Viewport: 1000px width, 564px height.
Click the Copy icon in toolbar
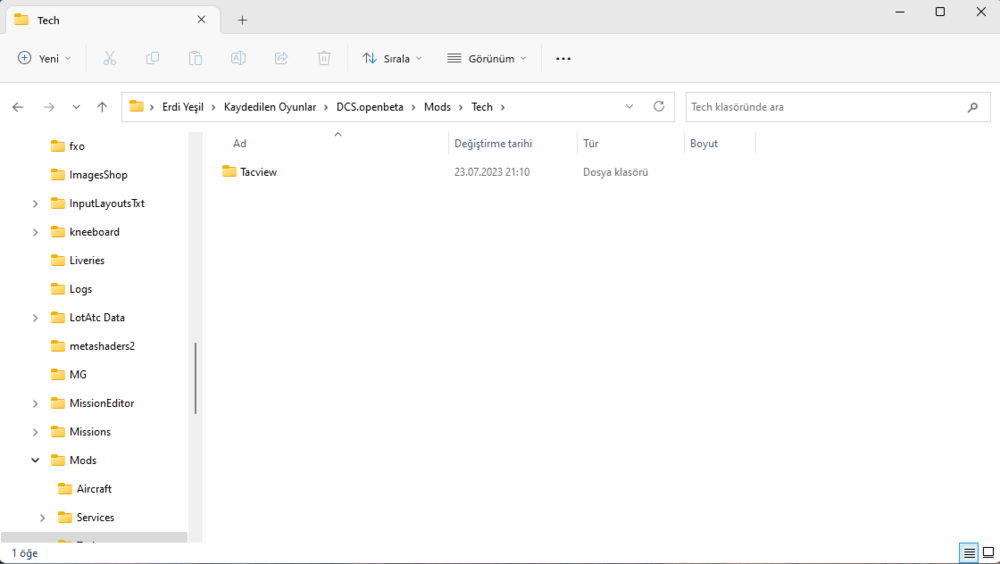point(152,58)
